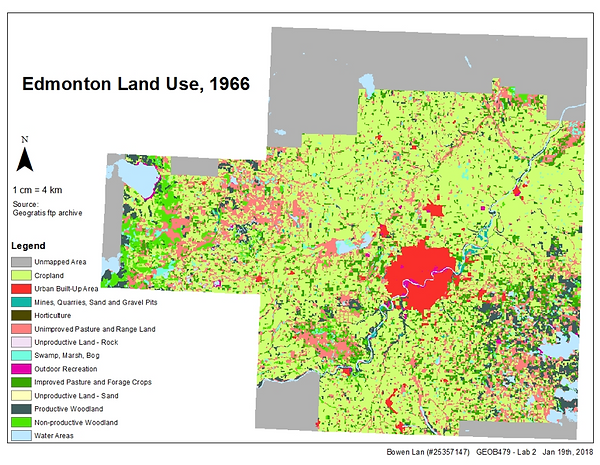The width and height of the screenshot is (600, 465).
Task: Click the large lake at map's west edge
Action: pos(137,177)
